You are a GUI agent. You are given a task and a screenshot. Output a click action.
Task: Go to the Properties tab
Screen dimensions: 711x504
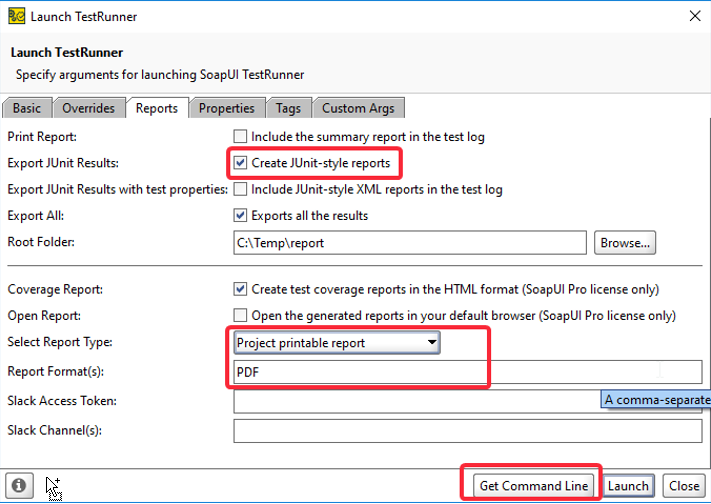(x=226, y=108)
